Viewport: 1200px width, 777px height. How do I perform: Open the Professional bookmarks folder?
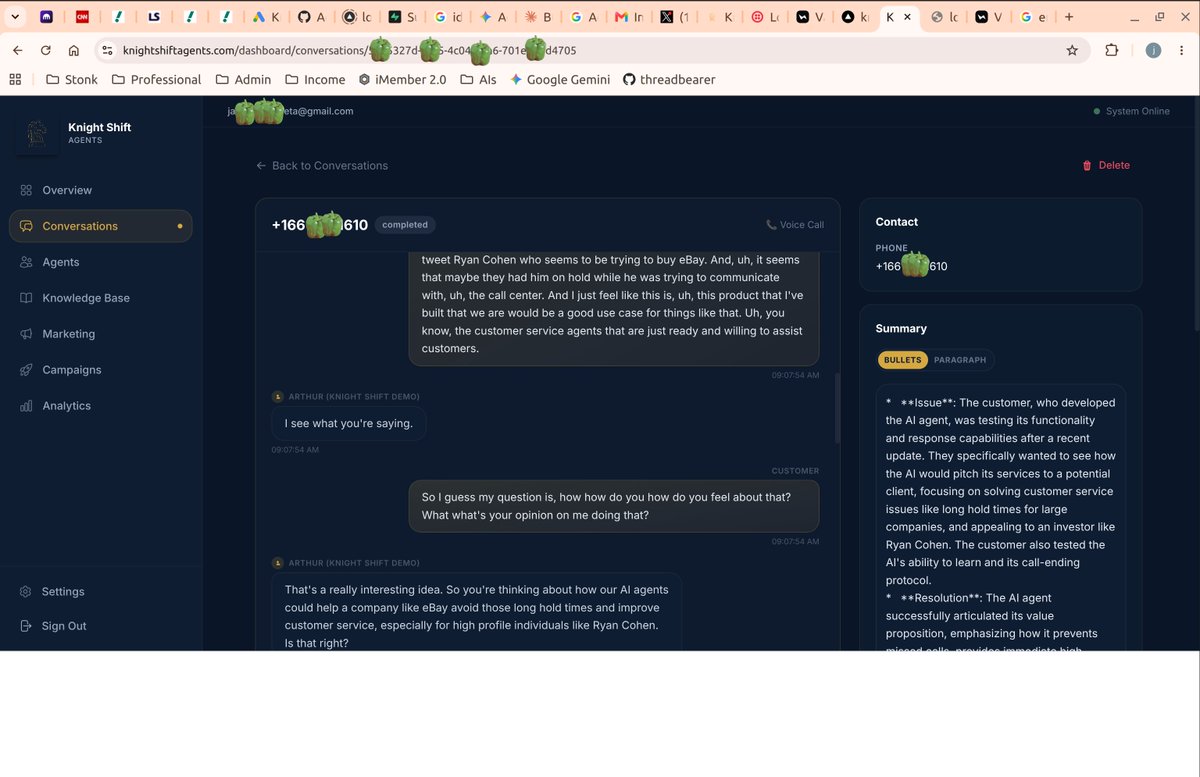click(x=155, y=79)
